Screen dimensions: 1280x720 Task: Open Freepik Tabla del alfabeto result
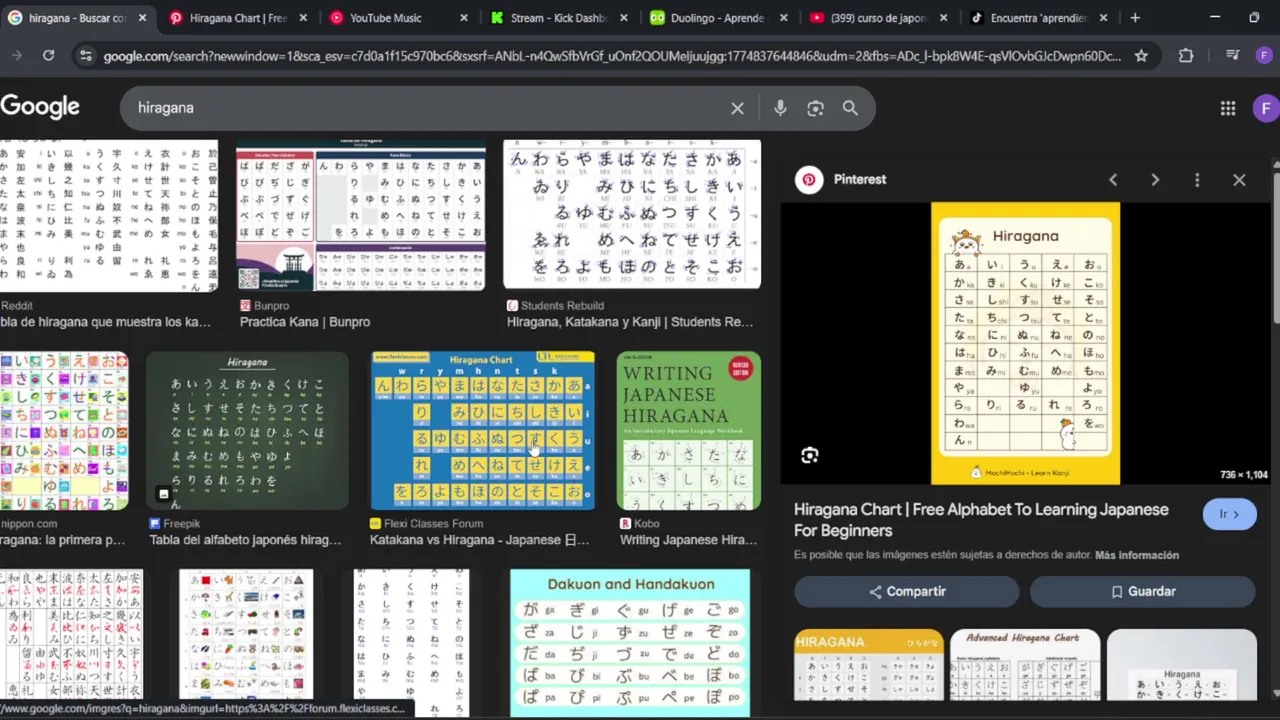[245, 540]
